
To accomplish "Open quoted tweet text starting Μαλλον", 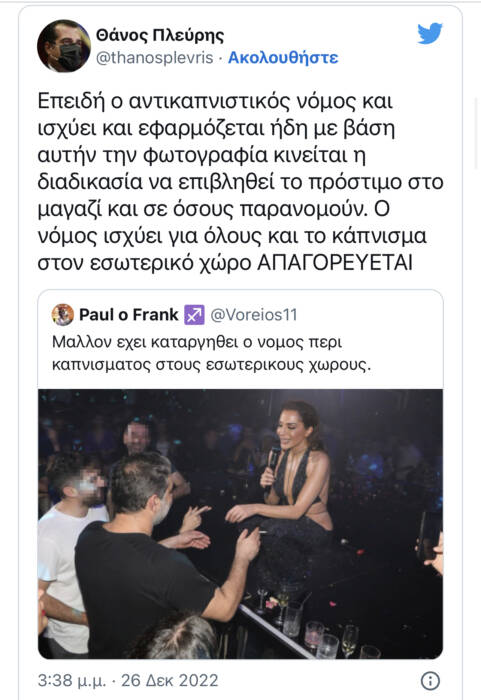I will pos(212,354).
